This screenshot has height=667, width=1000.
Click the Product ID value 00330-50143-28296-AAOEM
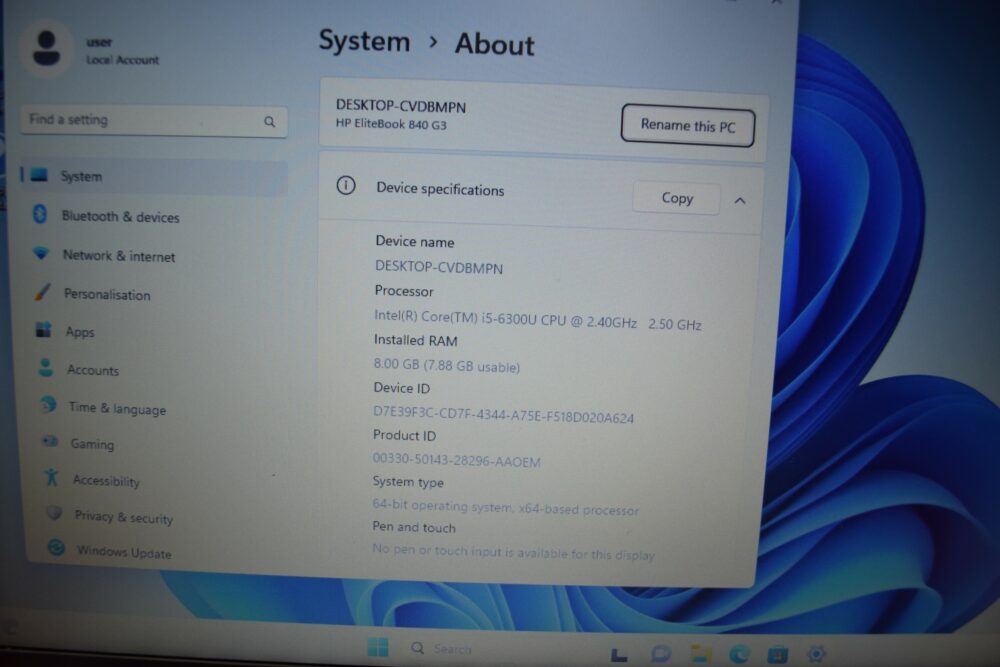[456, 460]
